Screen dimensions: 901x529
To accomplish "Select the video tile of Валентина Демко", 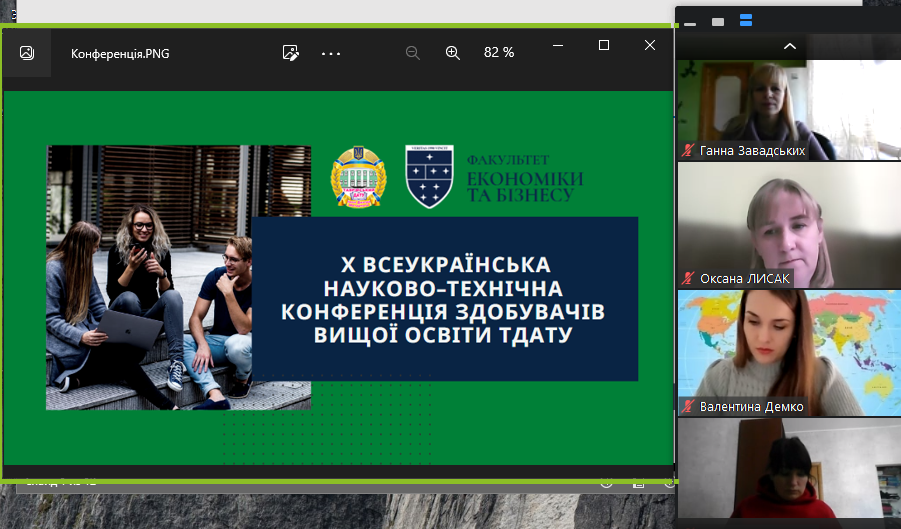I will (790, 353).
